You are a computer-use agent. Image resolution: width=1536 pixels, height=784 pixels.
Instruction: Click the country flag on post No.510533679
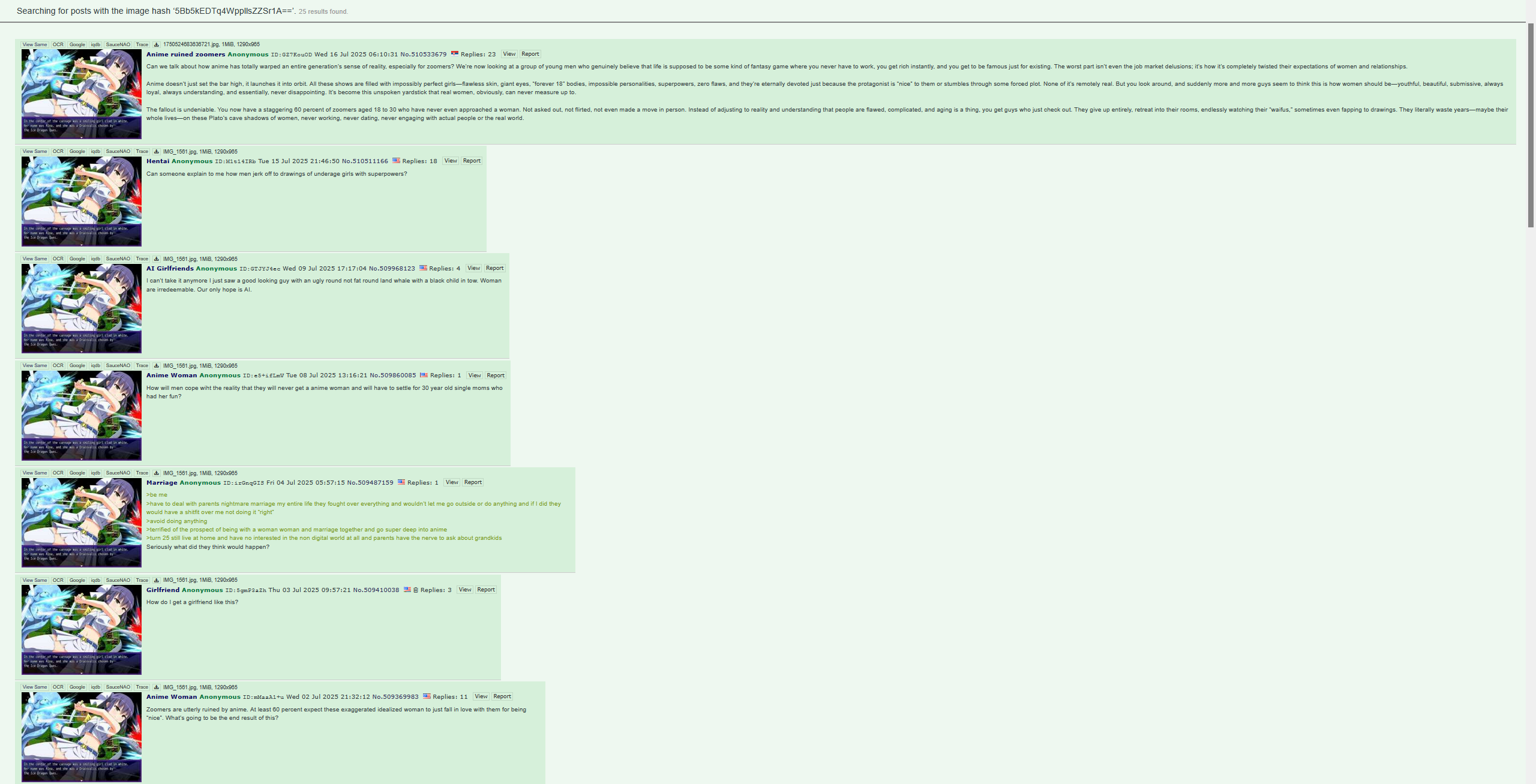[455, 54]
